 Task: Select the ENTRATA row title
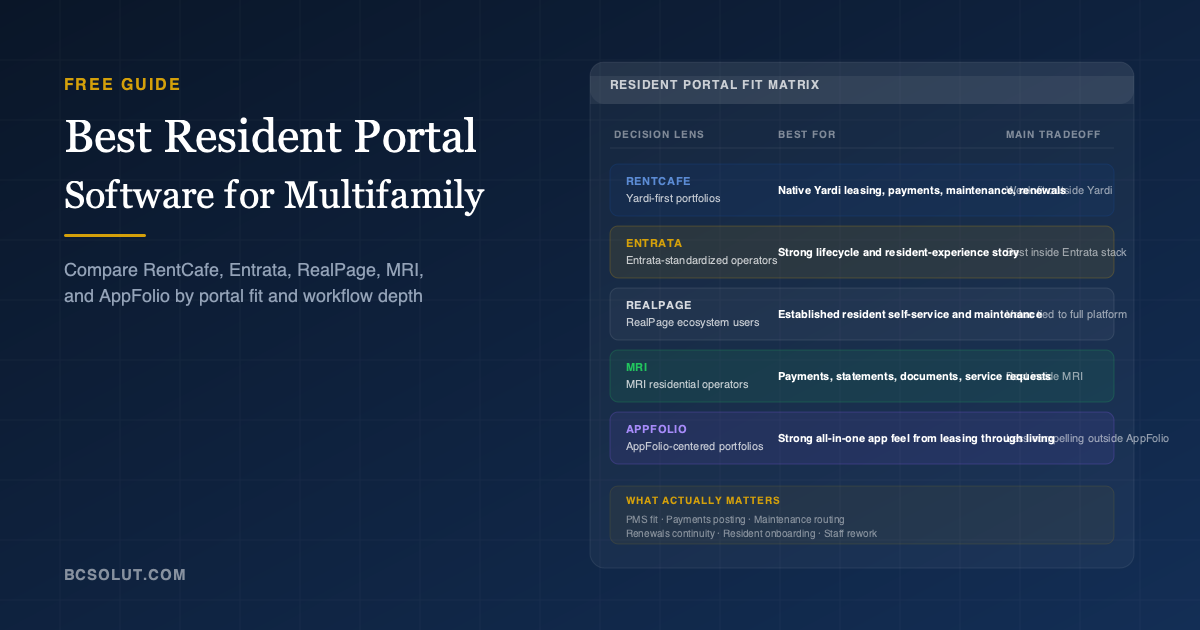click(654, 243)
